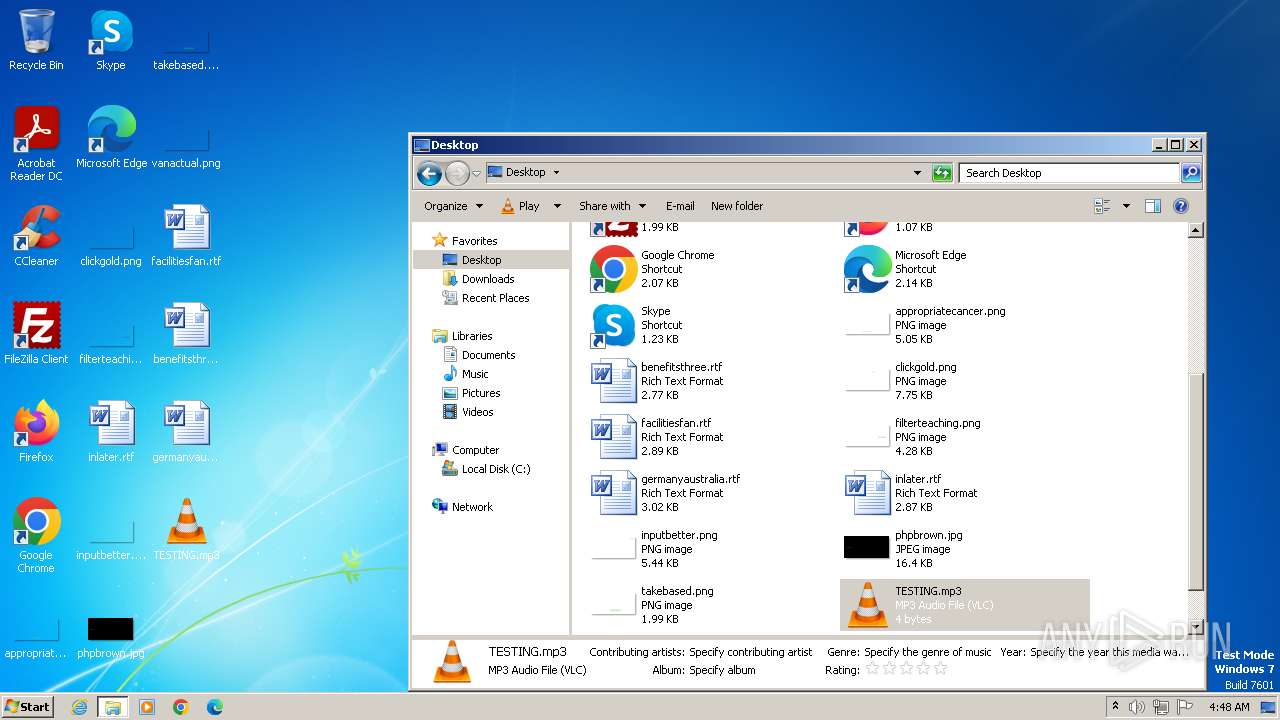Viewport: 1280px width, 720px height.
Task: Click the volume icon in system tray
Action: coord(1136,707)
